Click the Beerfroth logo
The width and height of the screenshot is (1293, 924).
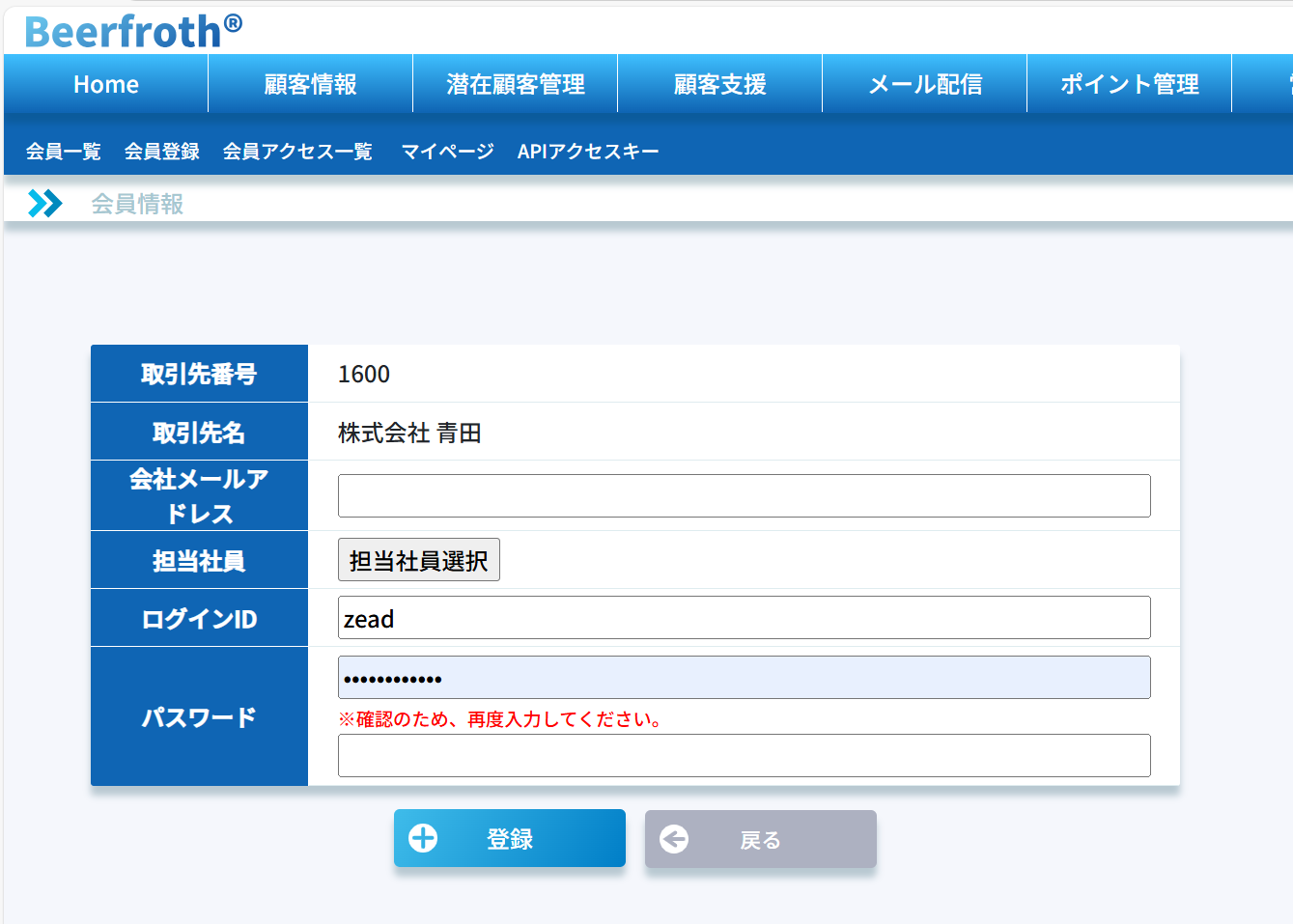click(x=132, y=31)
